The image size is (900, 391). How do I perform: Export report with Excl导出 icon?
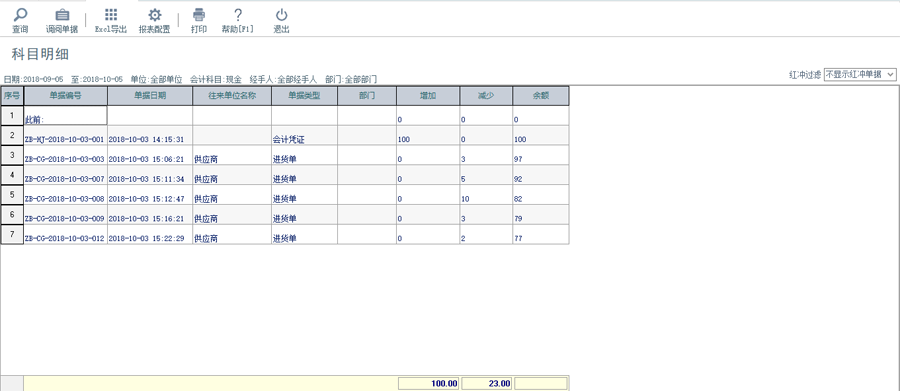click(x=111, y=21)
